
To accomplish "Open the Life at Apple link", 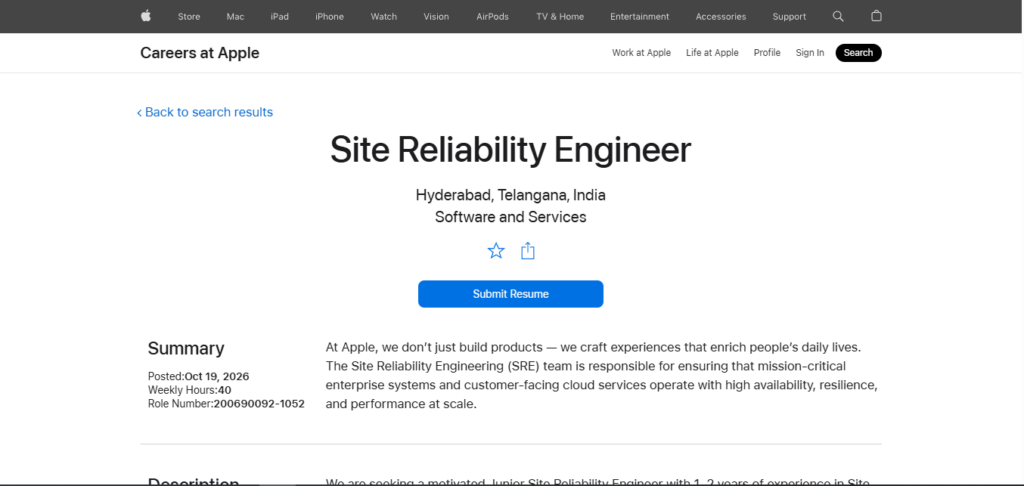I will click(x=712, y=53).
